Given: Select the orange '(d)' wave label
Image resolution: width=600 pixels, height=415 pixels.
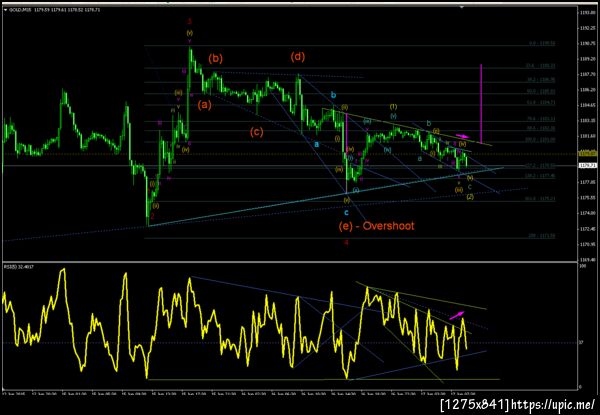Looking at the screenshot, I should click(x=298, y=57).
